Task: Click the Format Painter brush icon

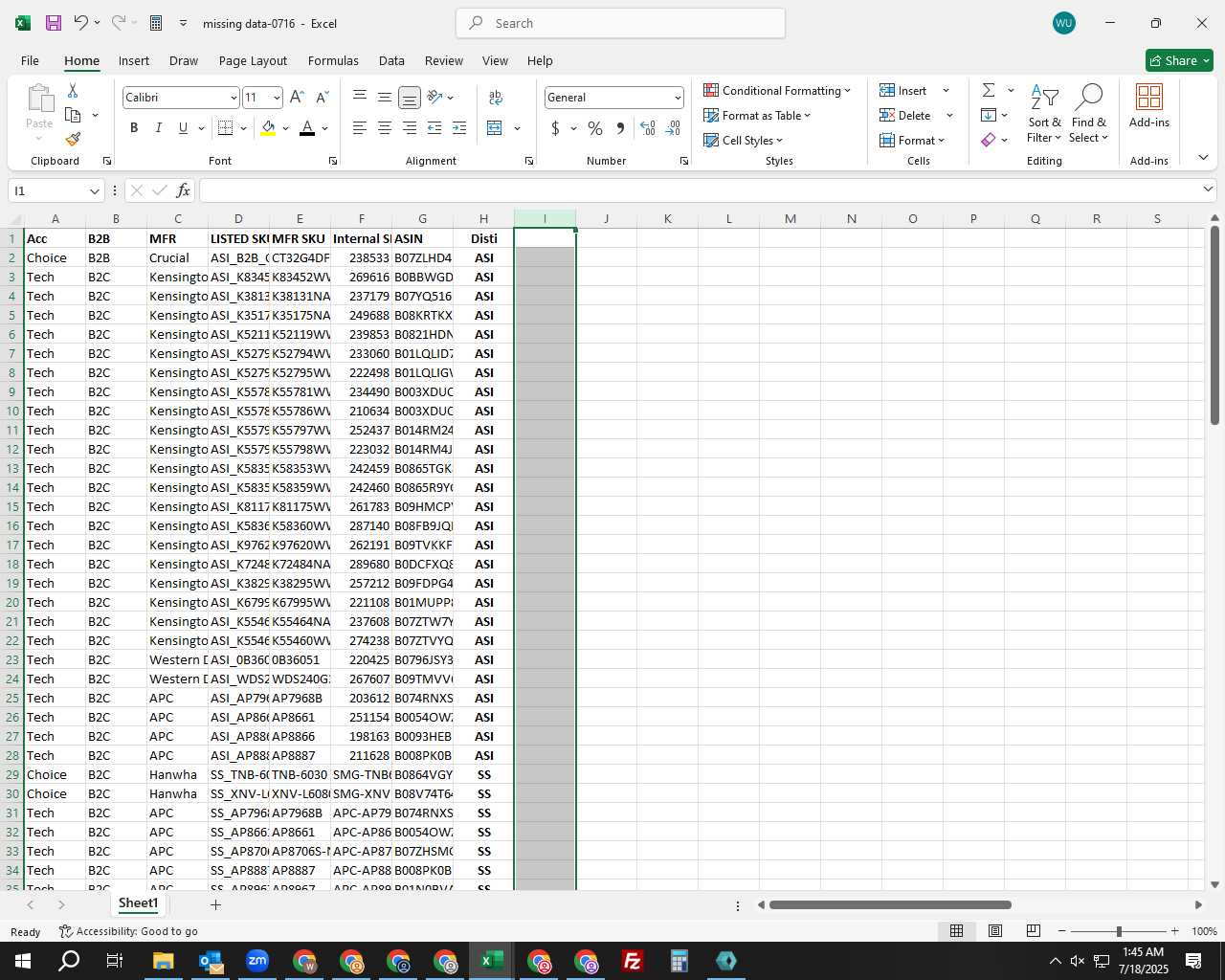Action: pos(73,140)
